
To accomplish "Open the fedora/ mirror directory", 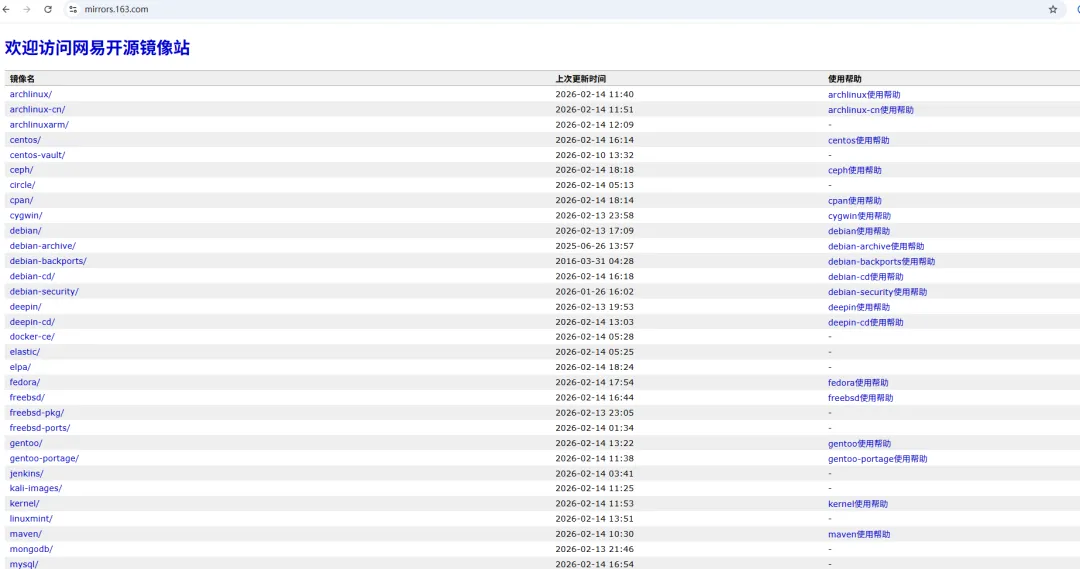I will 25,382.
